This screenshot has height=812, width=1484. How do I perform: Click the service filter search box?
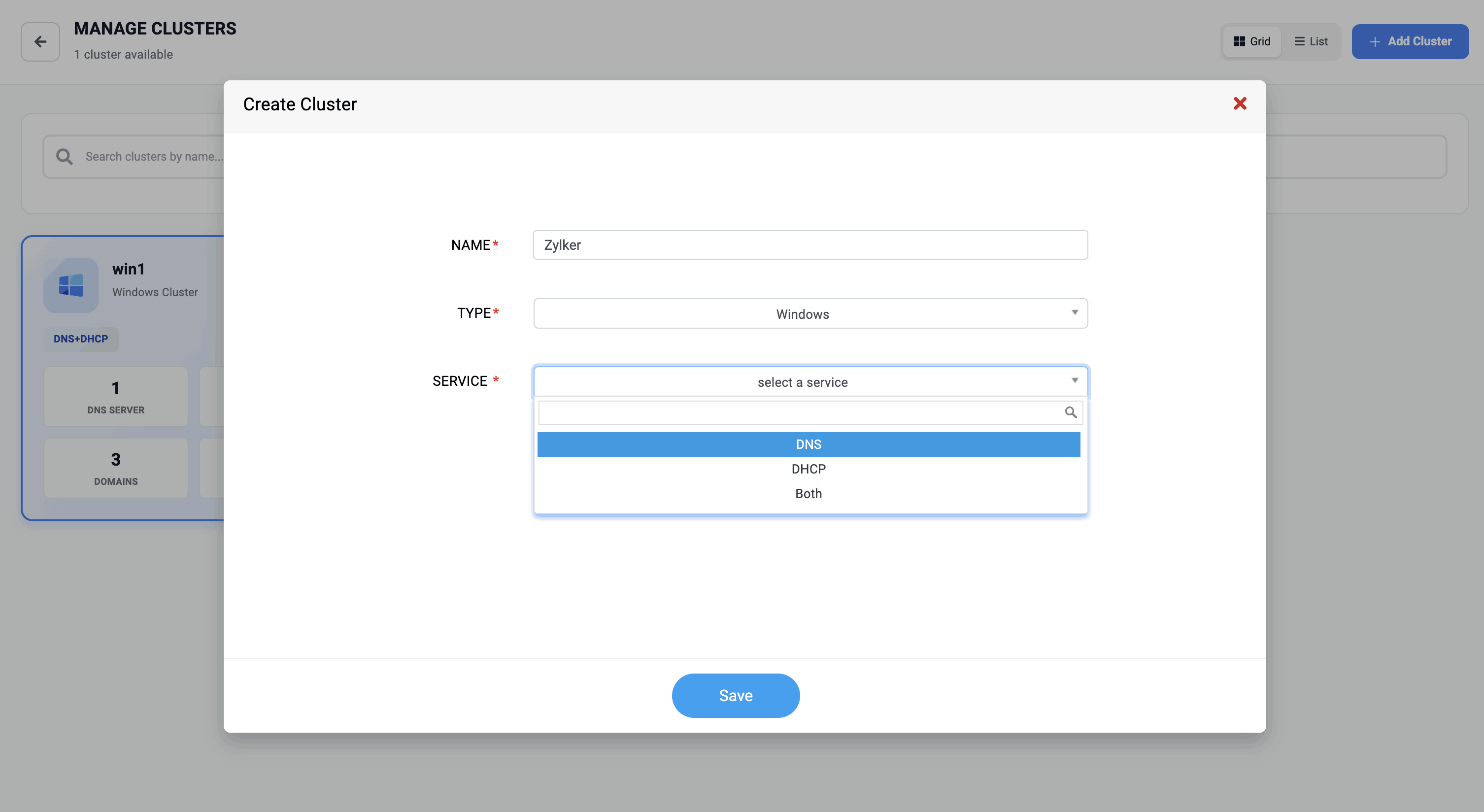[x=801, y=412]
